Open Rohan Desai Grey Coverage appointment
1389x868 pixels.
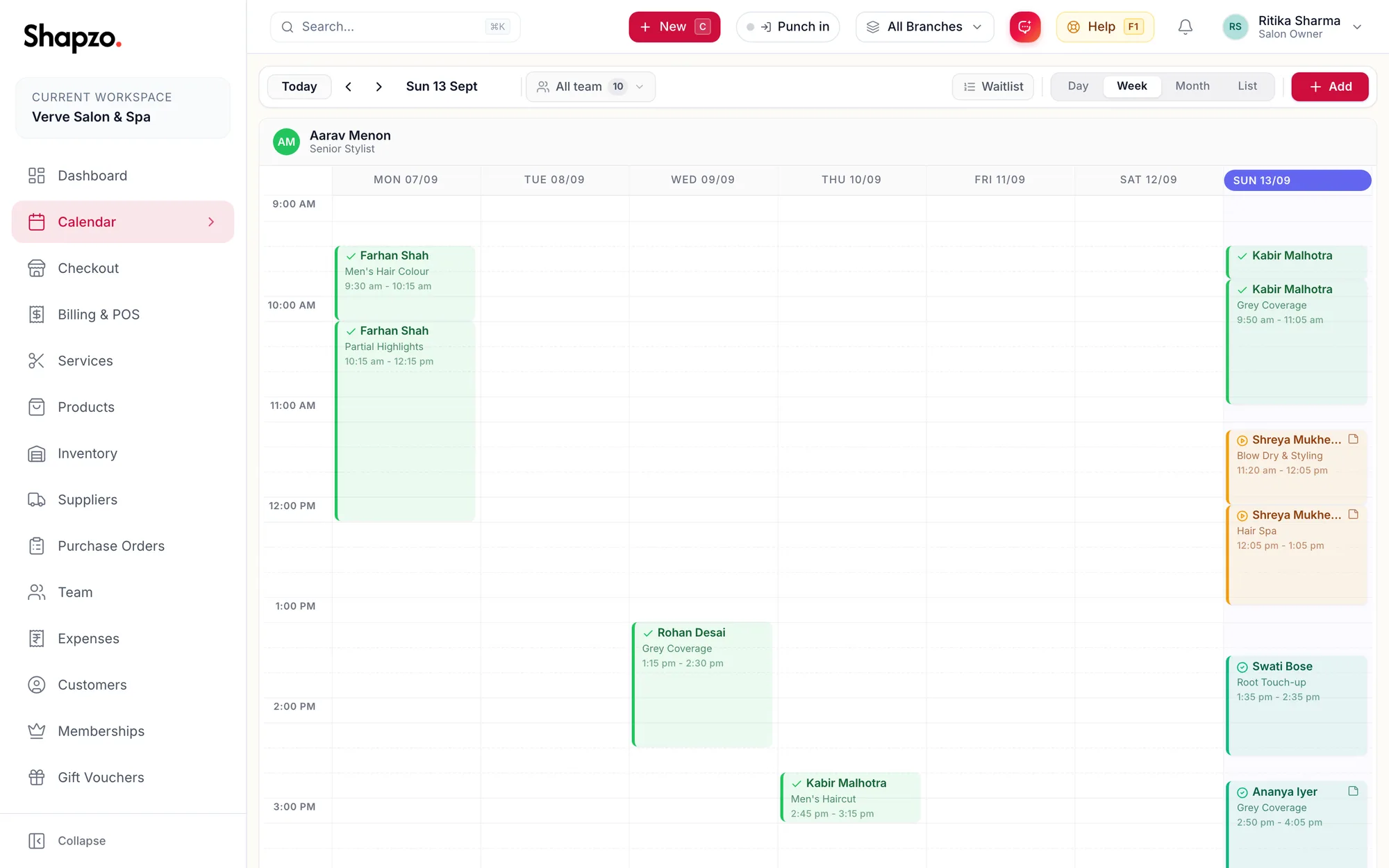coord(702,685)
